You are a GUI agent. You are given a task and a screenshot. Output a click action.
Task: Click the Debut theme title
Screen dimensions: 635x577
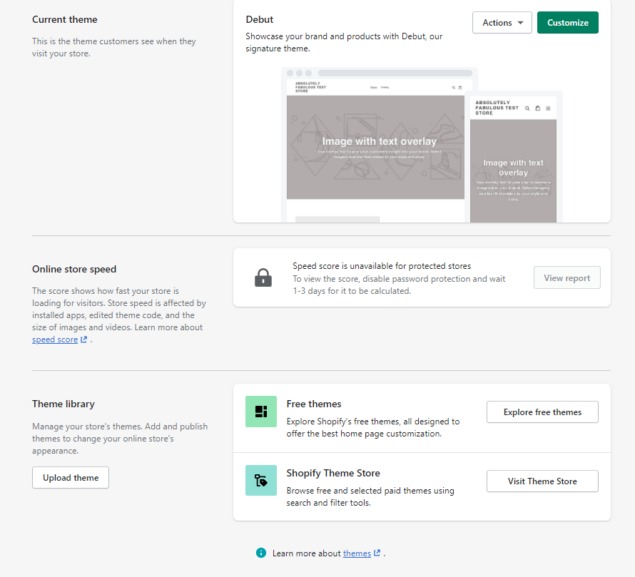(x=260, y=19)
